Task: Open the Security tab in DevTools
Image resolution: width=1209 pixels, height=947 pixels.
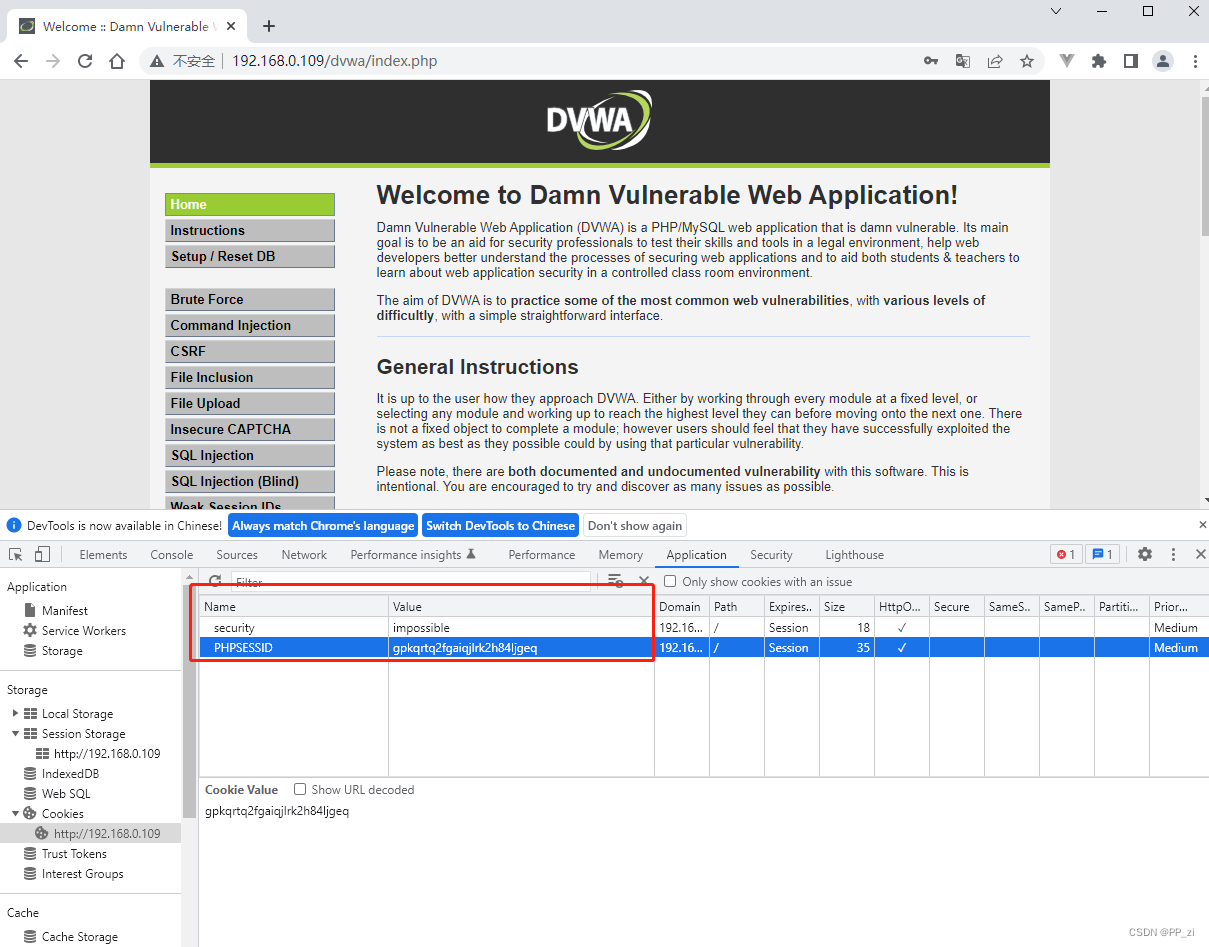Action: (x=771, y=555)
